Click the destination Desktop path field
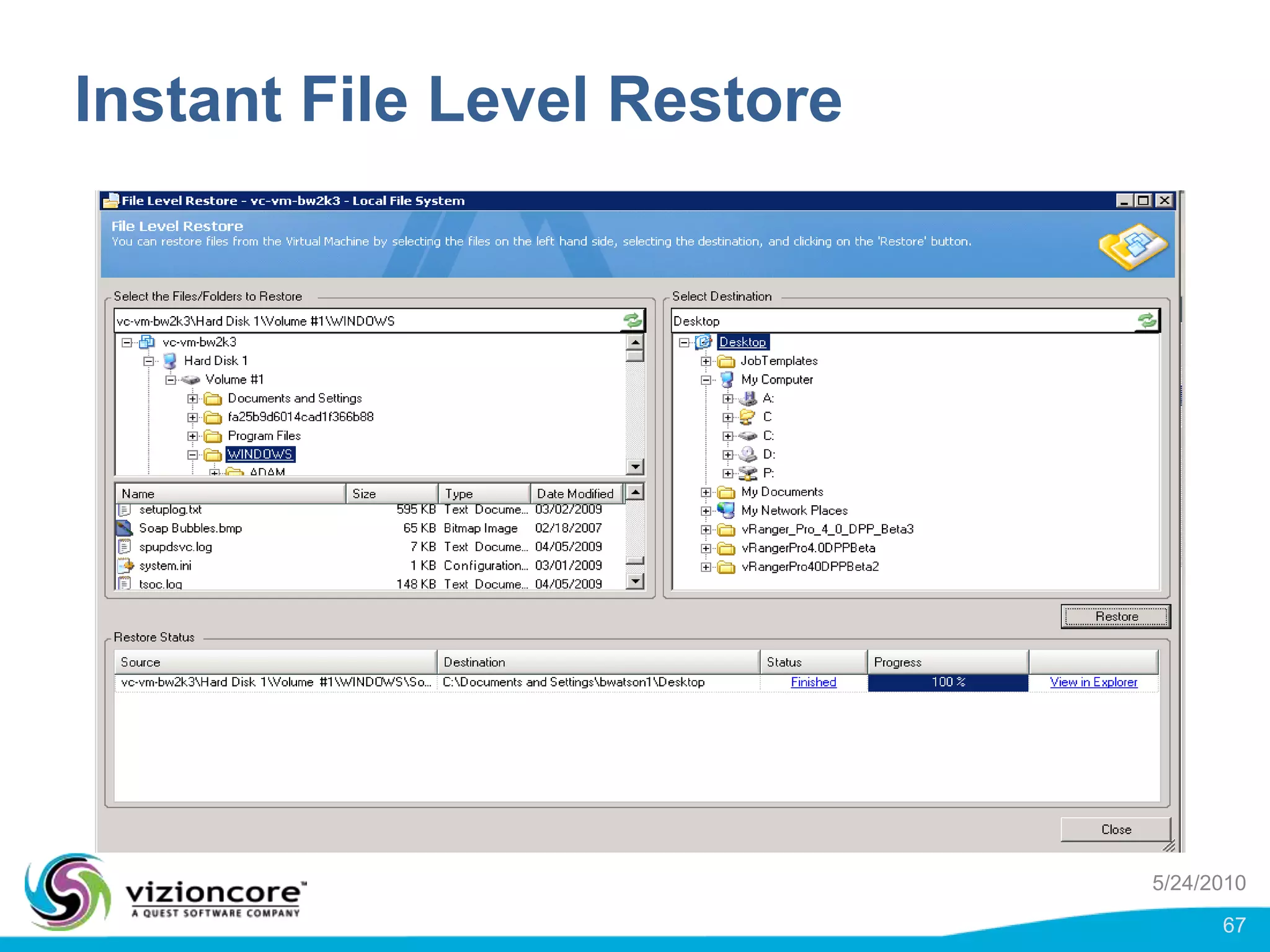Image resolution: width=1270 pixels, height=952 pixels. pos(904,321)
